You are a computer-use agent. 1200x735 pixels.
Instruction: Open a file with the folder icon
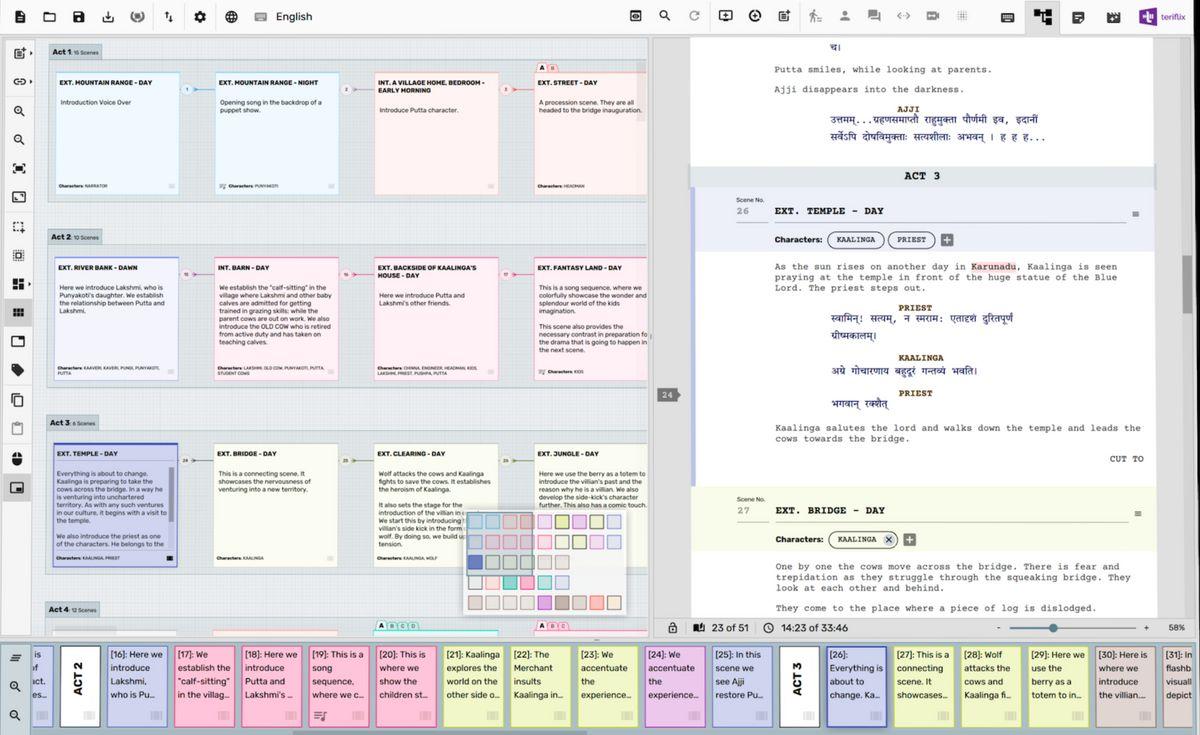pyautogui.click(x=49, y=17)
